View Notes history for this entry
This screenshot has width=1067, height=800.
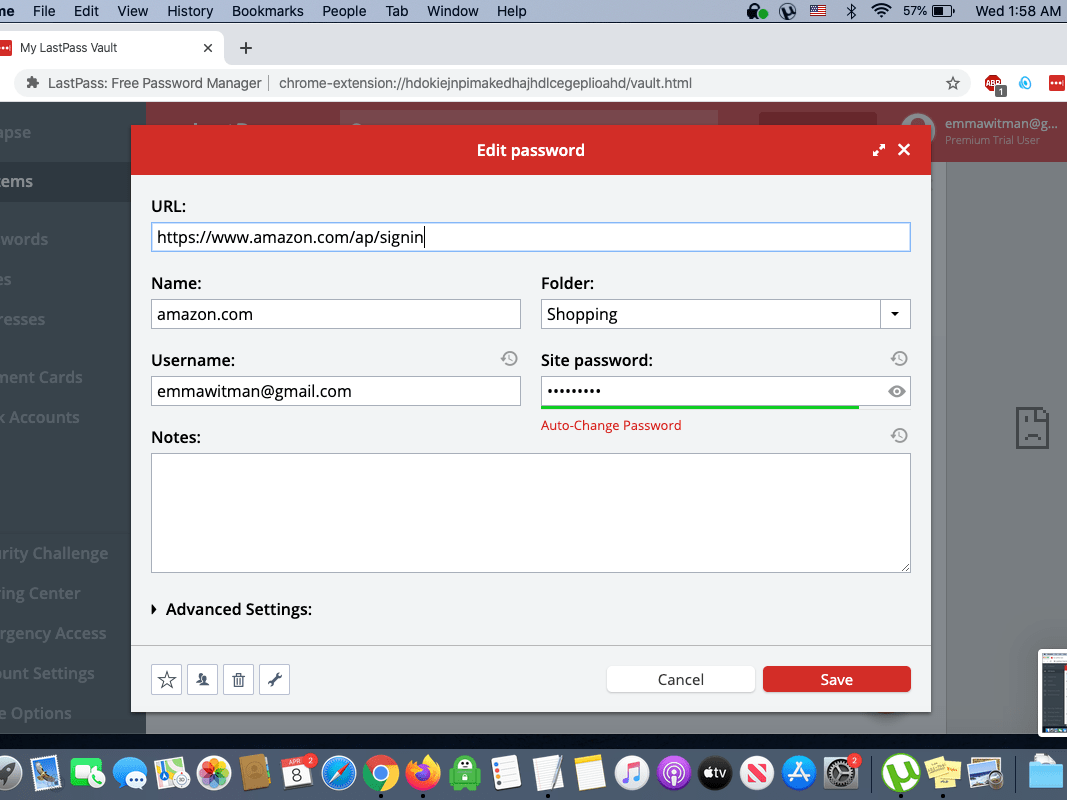tap(899, 435)
